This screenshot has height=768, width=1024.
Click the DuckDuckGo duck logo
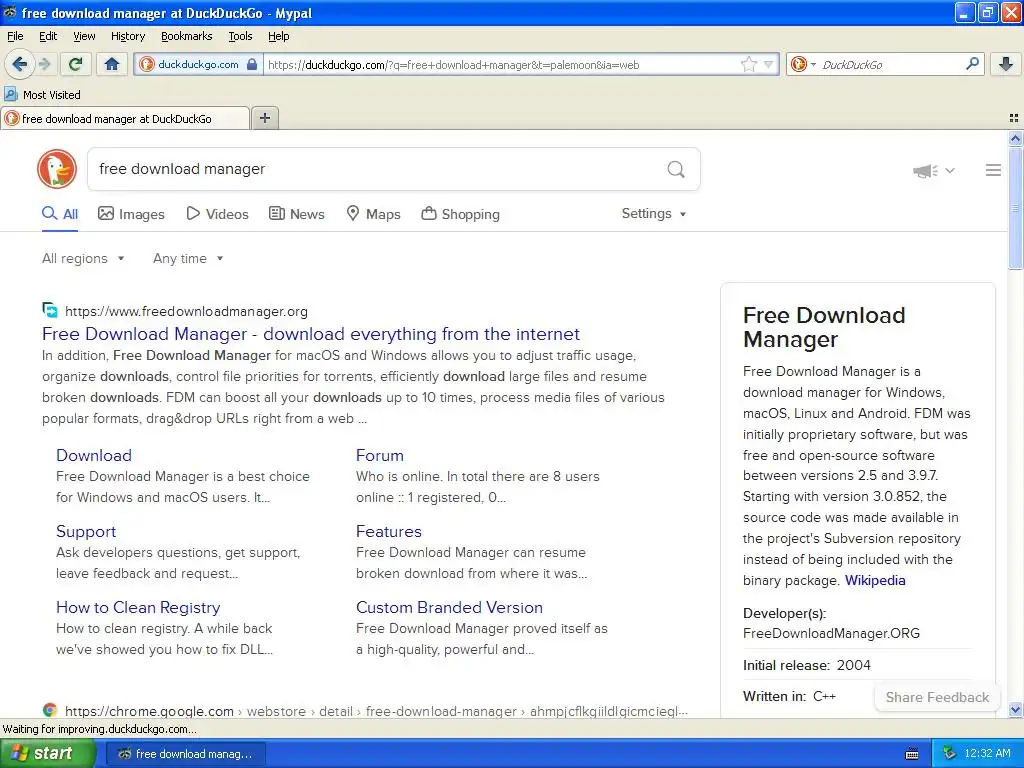57,169
